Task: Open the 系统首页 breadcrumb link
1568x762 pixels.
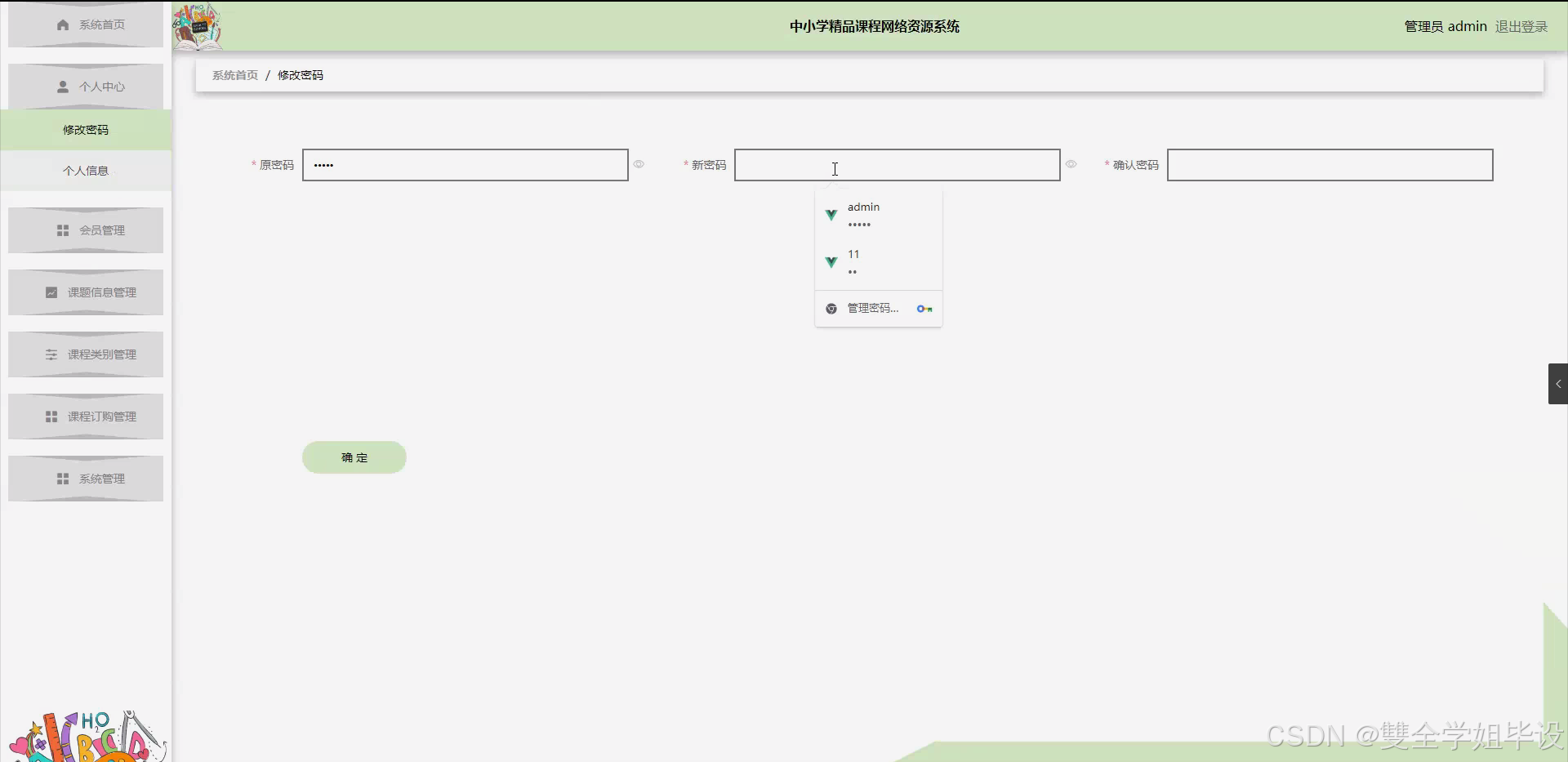Action: [234, 74]
